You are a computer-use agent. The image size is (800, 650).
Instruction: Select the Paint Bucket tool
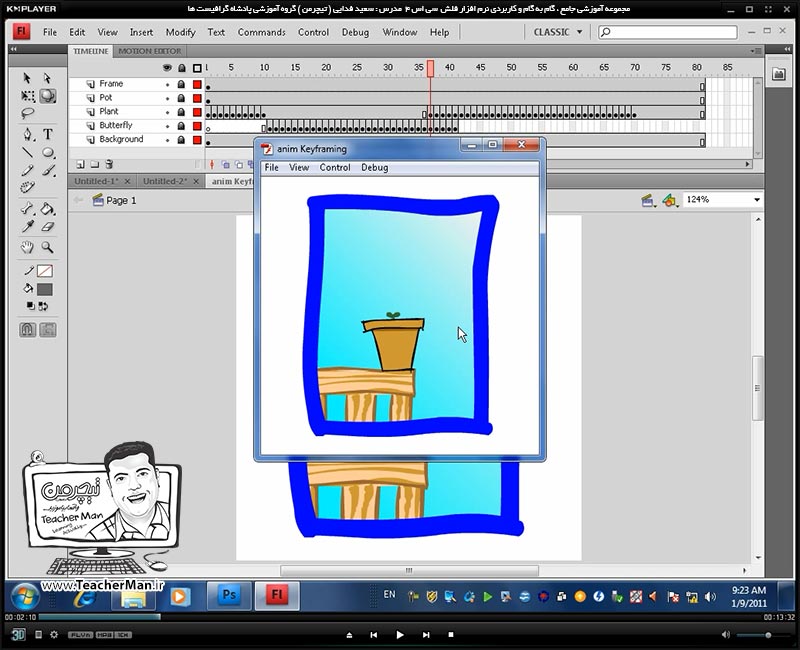47,209
